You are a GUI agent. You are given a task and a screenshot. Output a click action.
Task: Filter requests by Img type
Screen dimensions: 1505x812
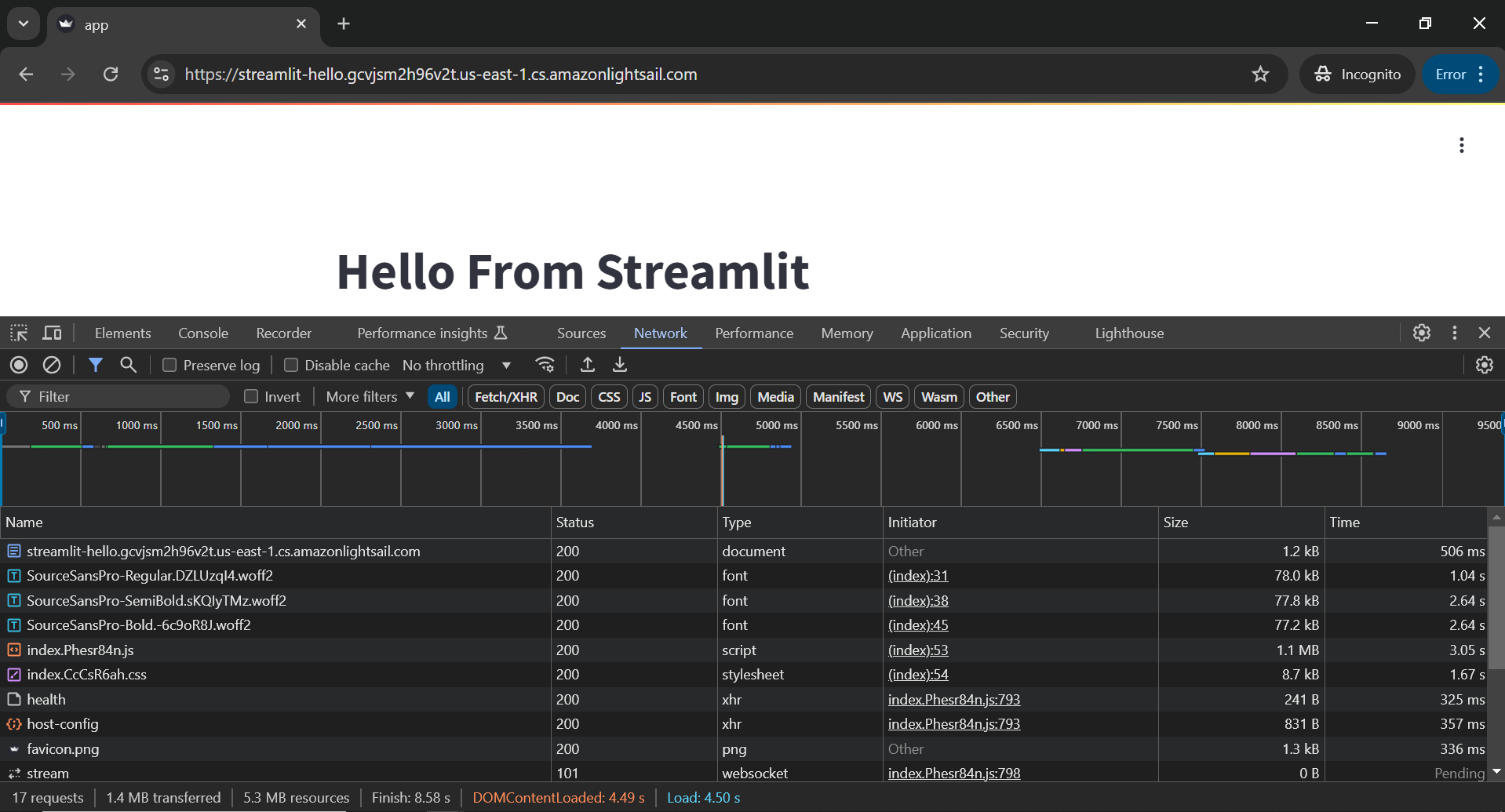727,397
